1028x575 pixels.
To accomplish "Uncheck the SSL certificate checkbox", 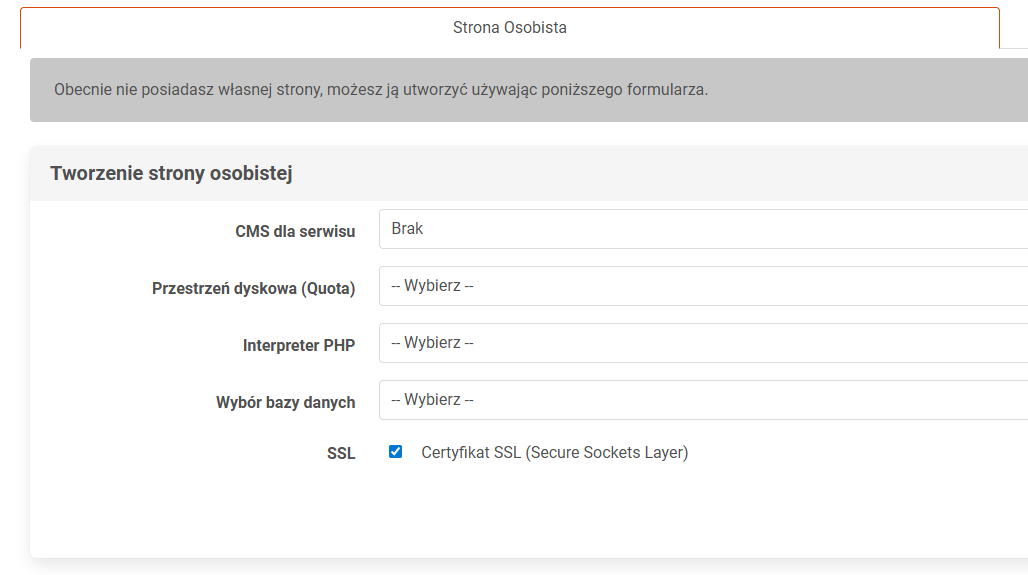I will [x=396, y=452].
